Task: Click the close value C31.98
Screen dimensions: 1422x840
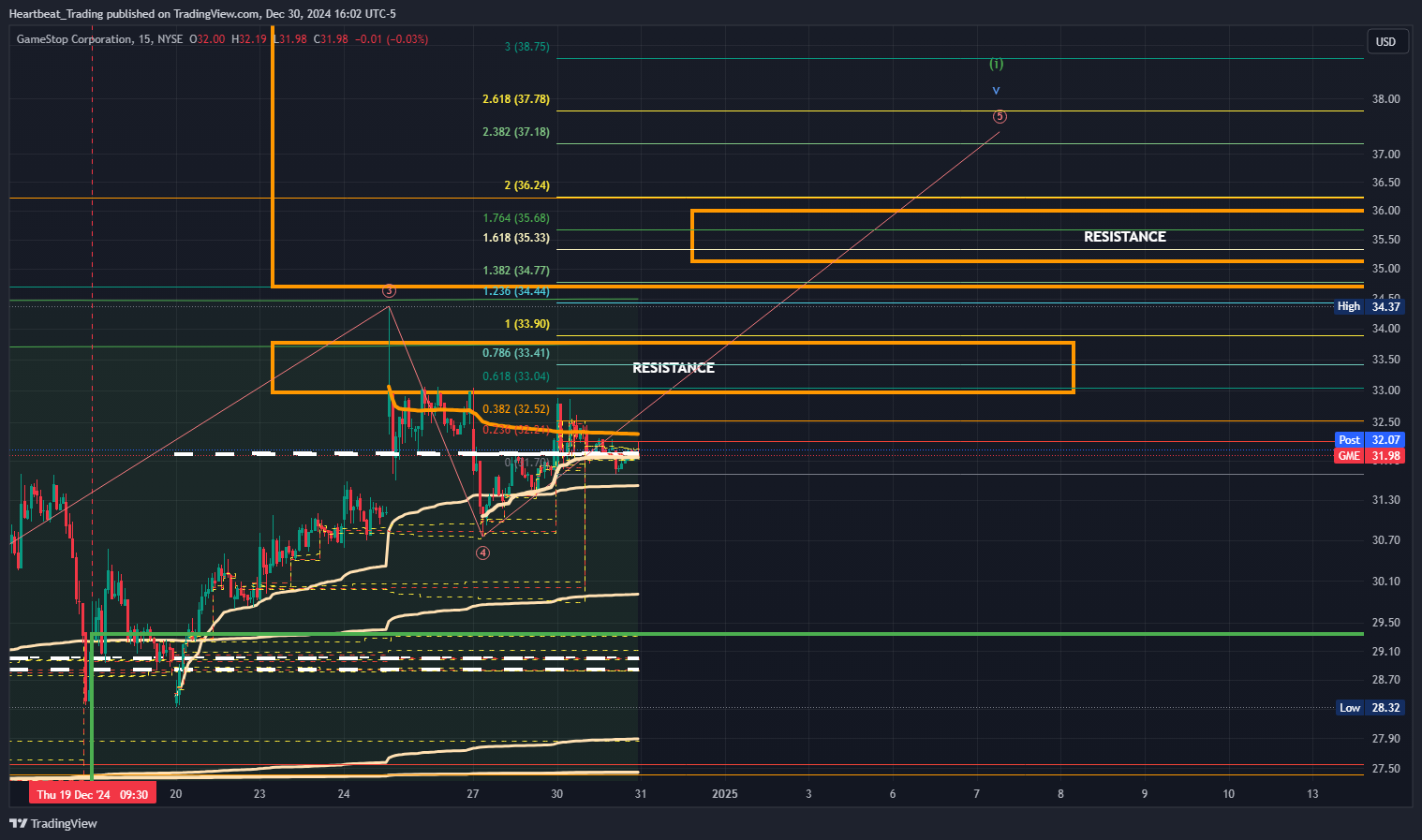Action: 331,39
